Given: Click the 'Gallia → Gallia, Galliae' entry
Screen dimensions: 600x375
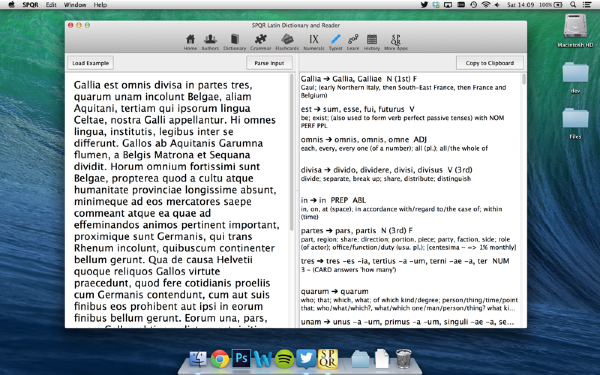Looking at the screenshot, I should pyautogui.click(x=409, y=87).
